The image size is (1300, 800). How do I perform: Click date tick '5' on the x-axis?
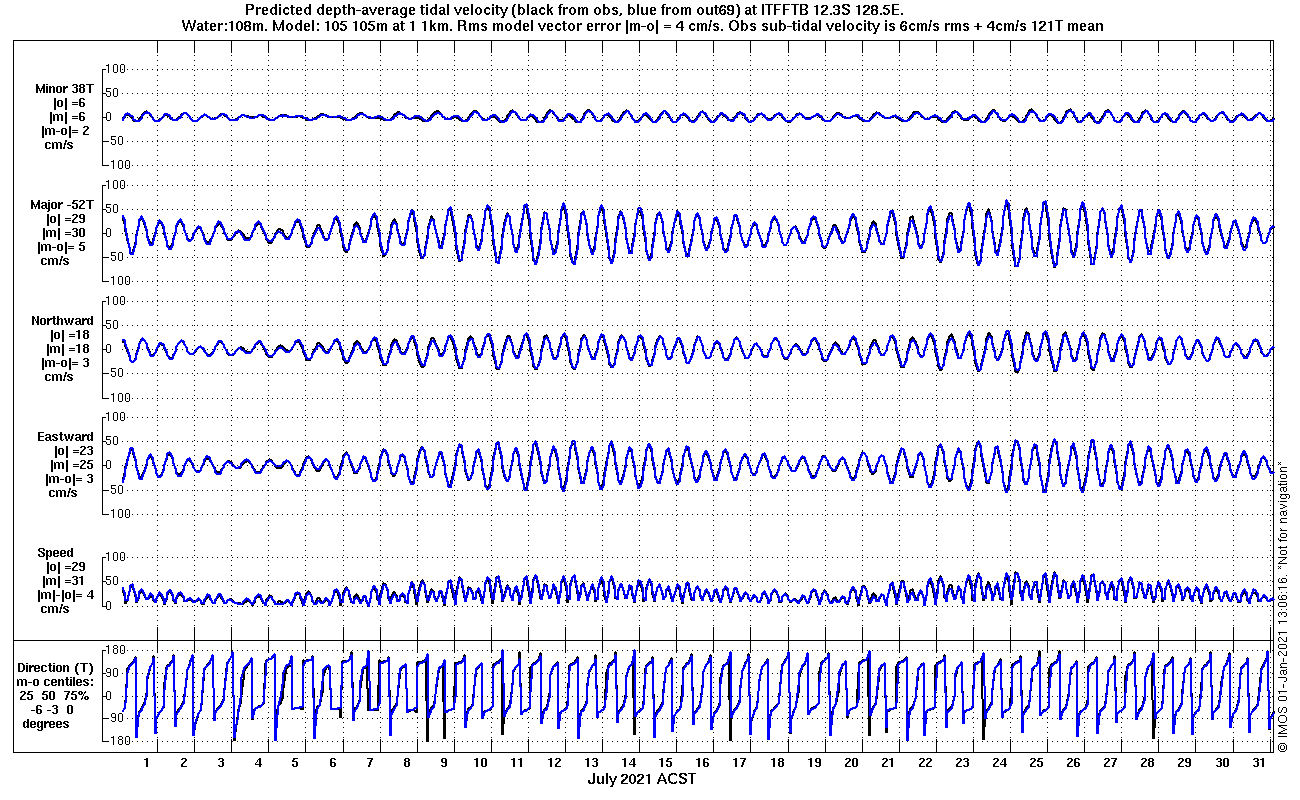[x=295, y=763]
